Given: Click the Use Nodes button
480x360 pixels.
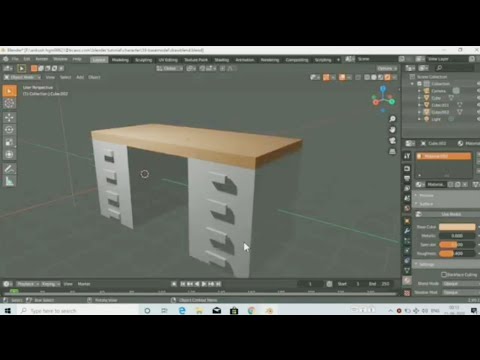Looking at the screenshot, I should [x=451, y=214].
